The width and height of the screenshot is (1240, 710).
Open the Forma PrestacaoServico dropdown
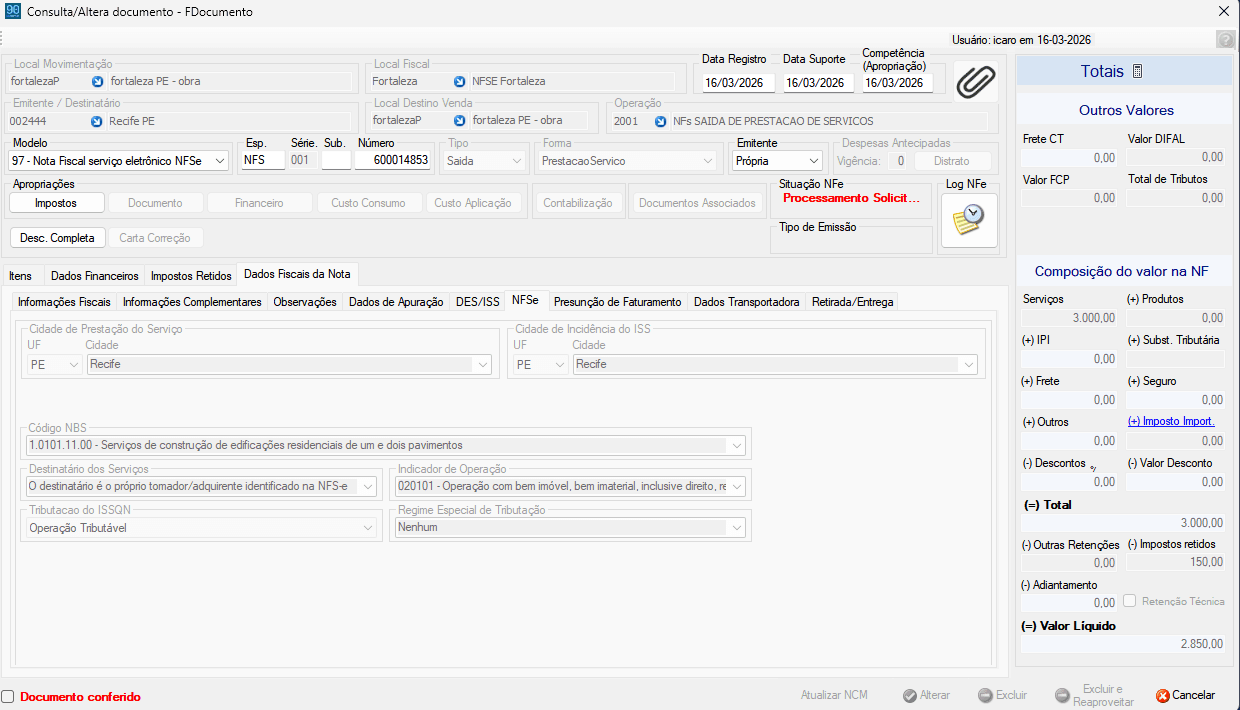709,160
